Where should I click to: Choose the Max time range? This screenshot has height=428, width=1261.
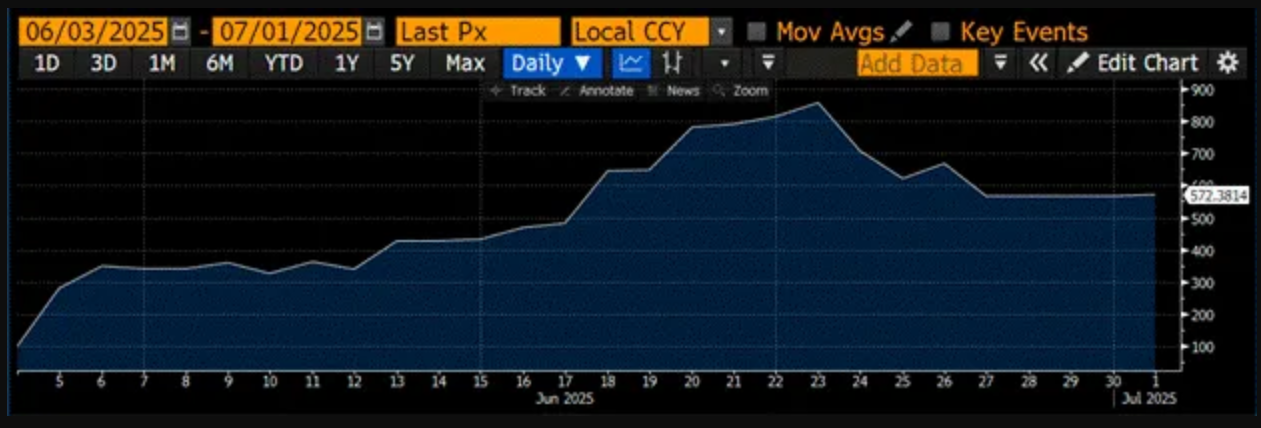pyautogui.click(x=465, y=64)
